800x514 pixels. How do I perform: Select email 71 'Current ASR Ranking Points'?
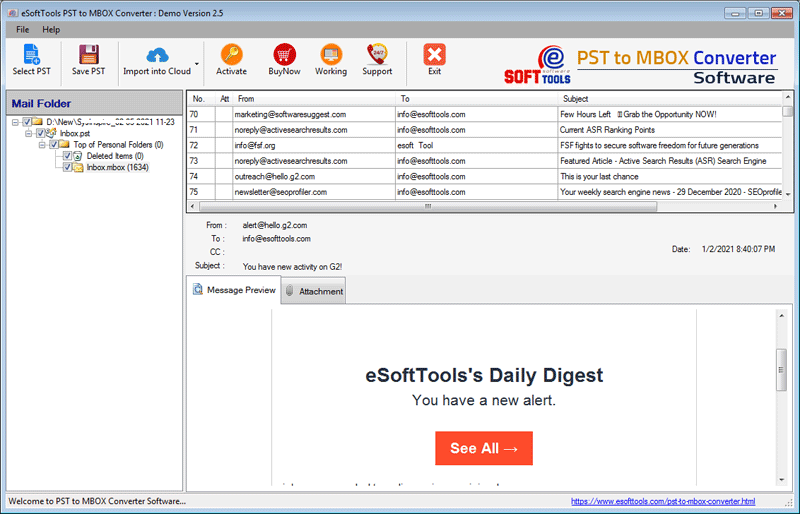[x=484, y=130]
